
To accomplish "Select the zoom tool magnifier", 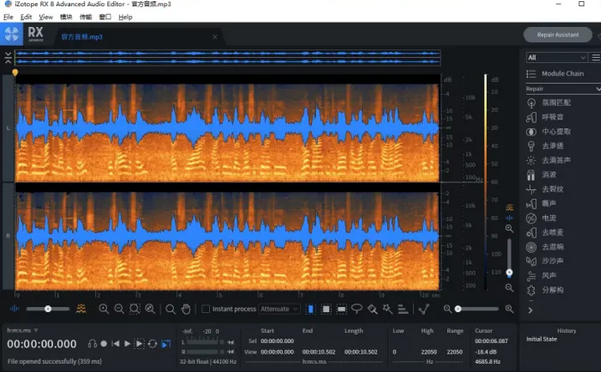I will click(x=170, y=309).
